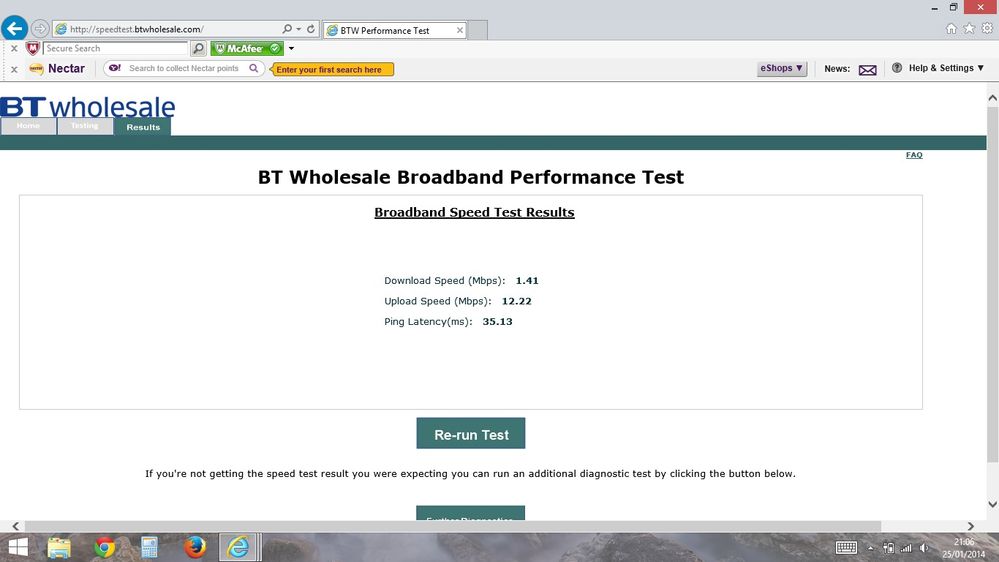Click the News envelope icon
This screenshot has width=999, height=562.
(x=867, y=69)
